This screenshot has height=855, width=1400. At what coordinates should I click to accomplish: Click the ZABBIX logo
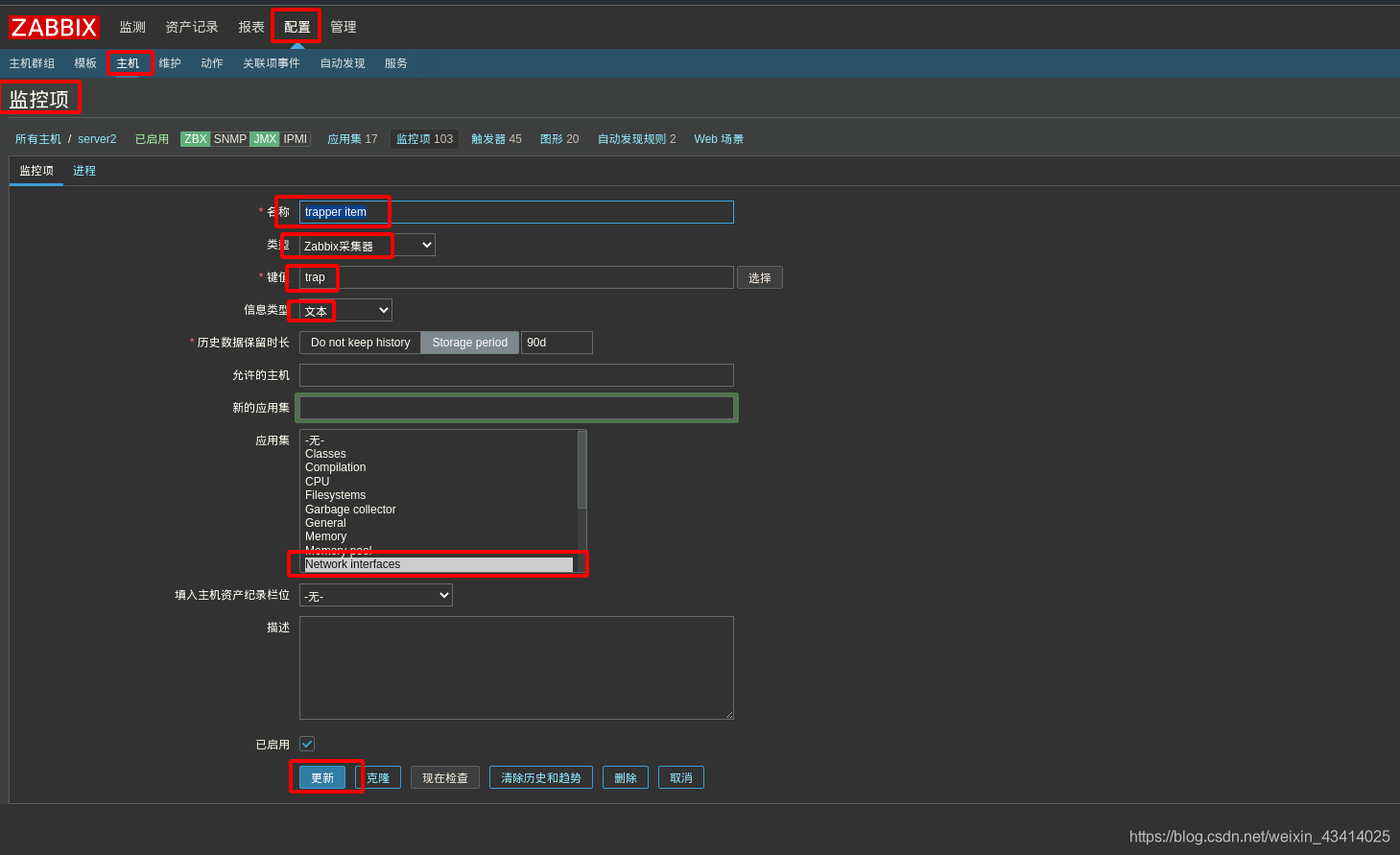[54, 27]
